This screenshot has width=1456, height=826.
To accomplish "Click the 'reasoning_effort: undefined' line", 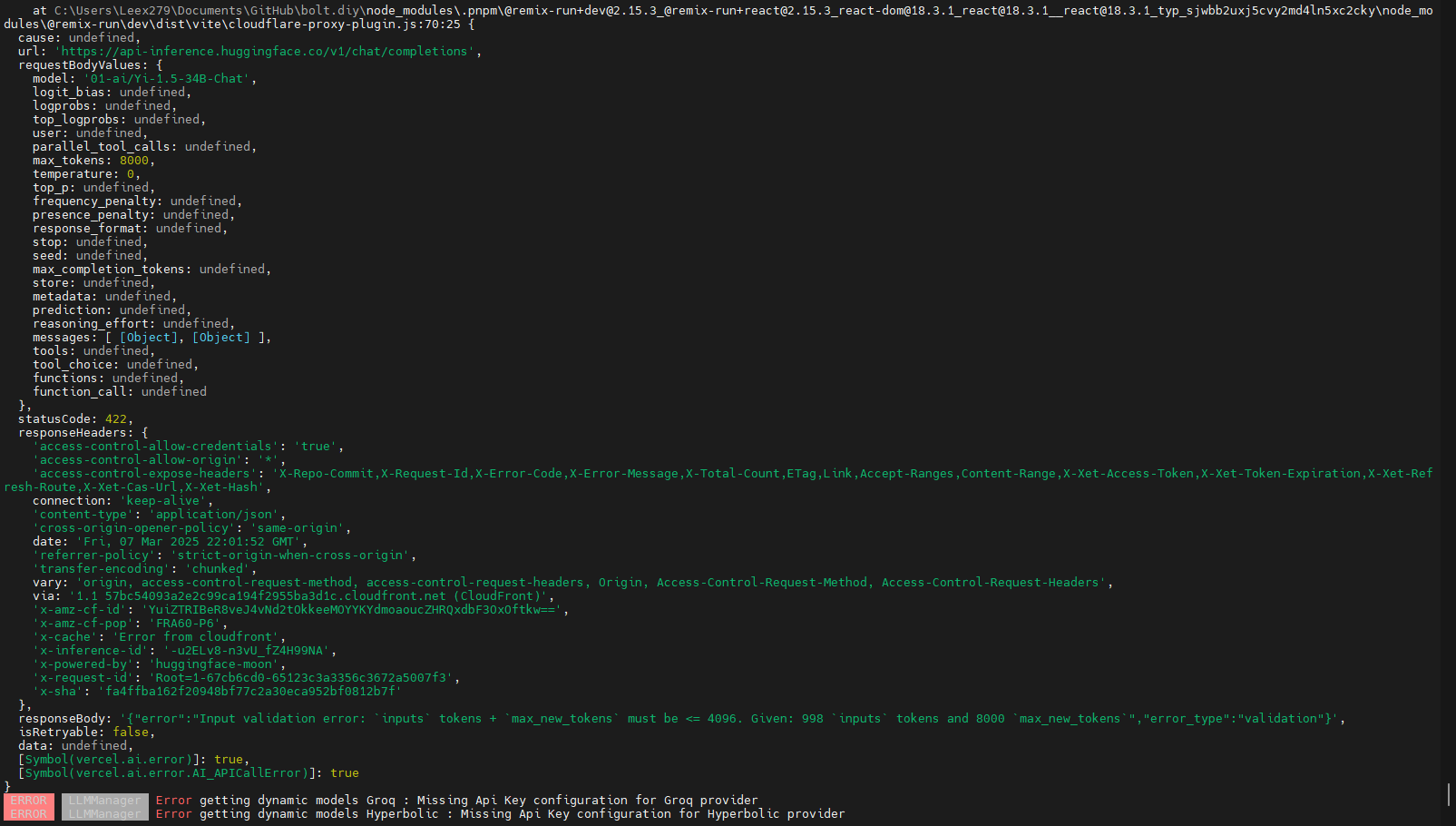I will pyautogui.click(x=134, y=324).
